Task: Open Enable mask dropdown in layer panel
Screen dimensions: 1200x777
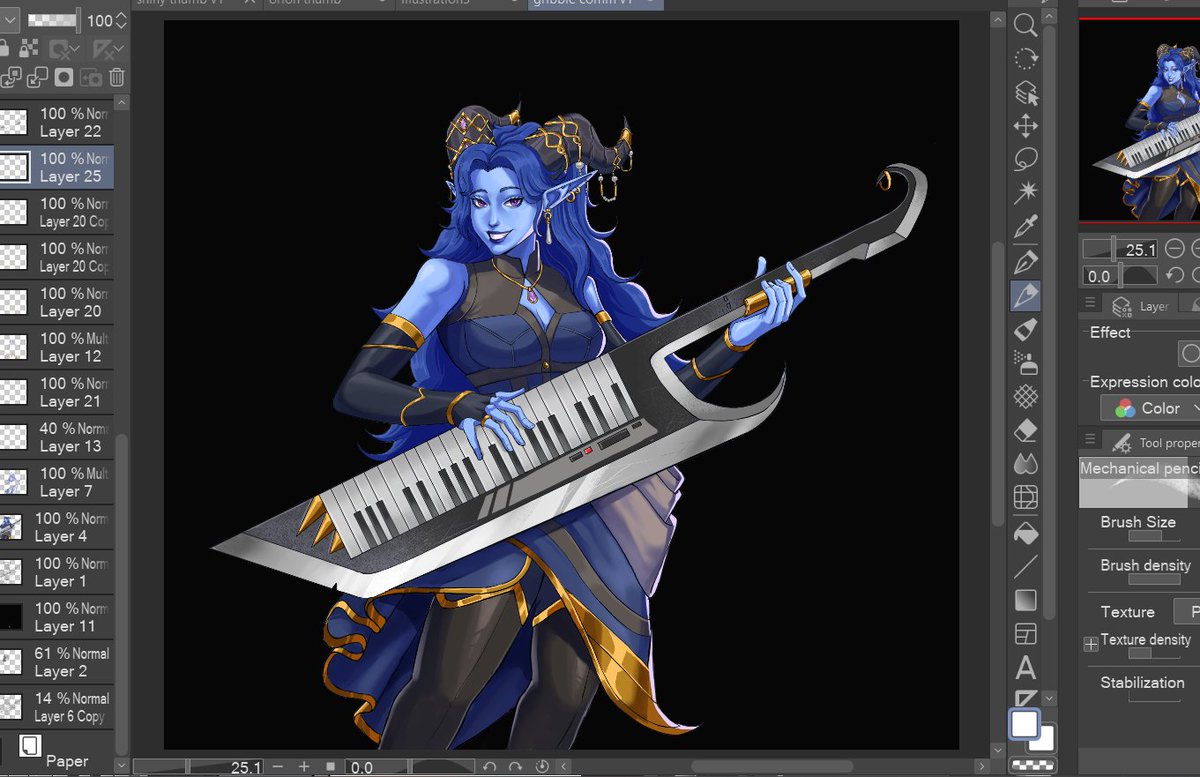Action: coord(65,48)
